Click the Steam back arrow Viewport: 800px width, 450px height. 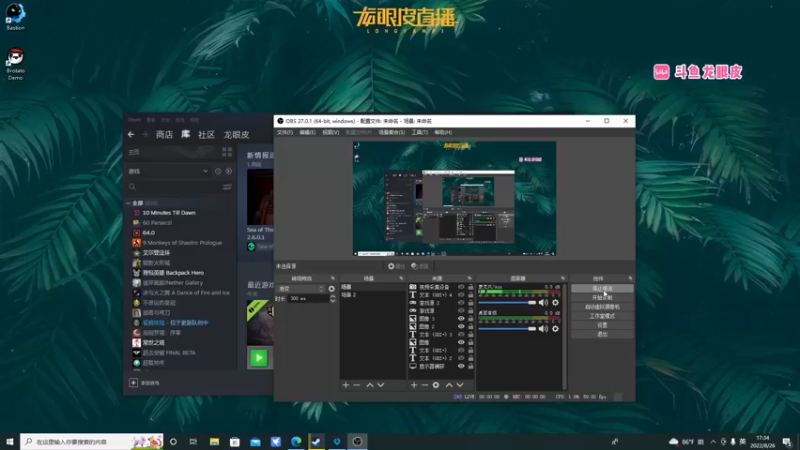click(x=131, y=134)
